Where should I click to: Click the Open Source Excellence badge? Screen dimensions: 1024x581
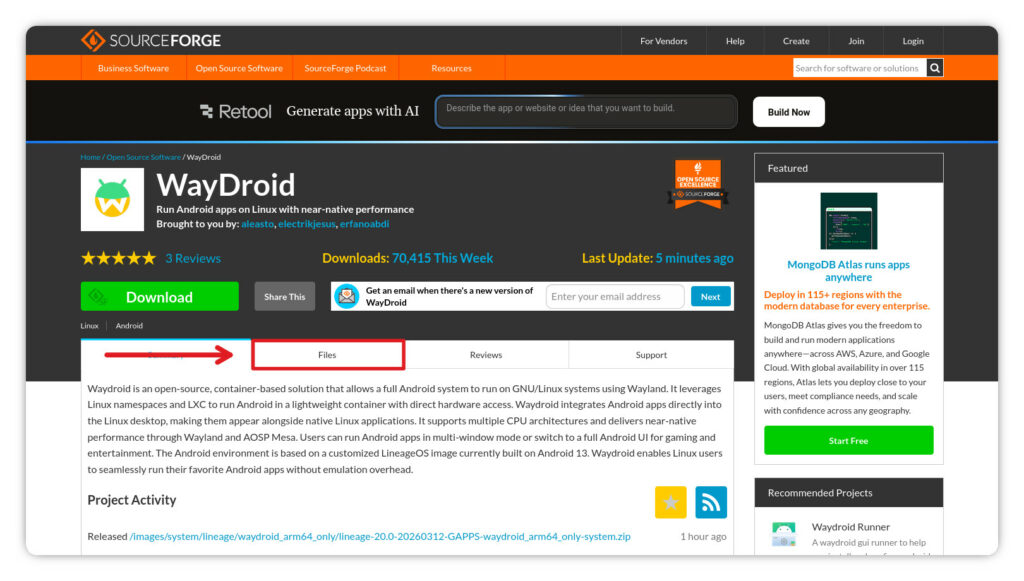[x=697, y=184]
